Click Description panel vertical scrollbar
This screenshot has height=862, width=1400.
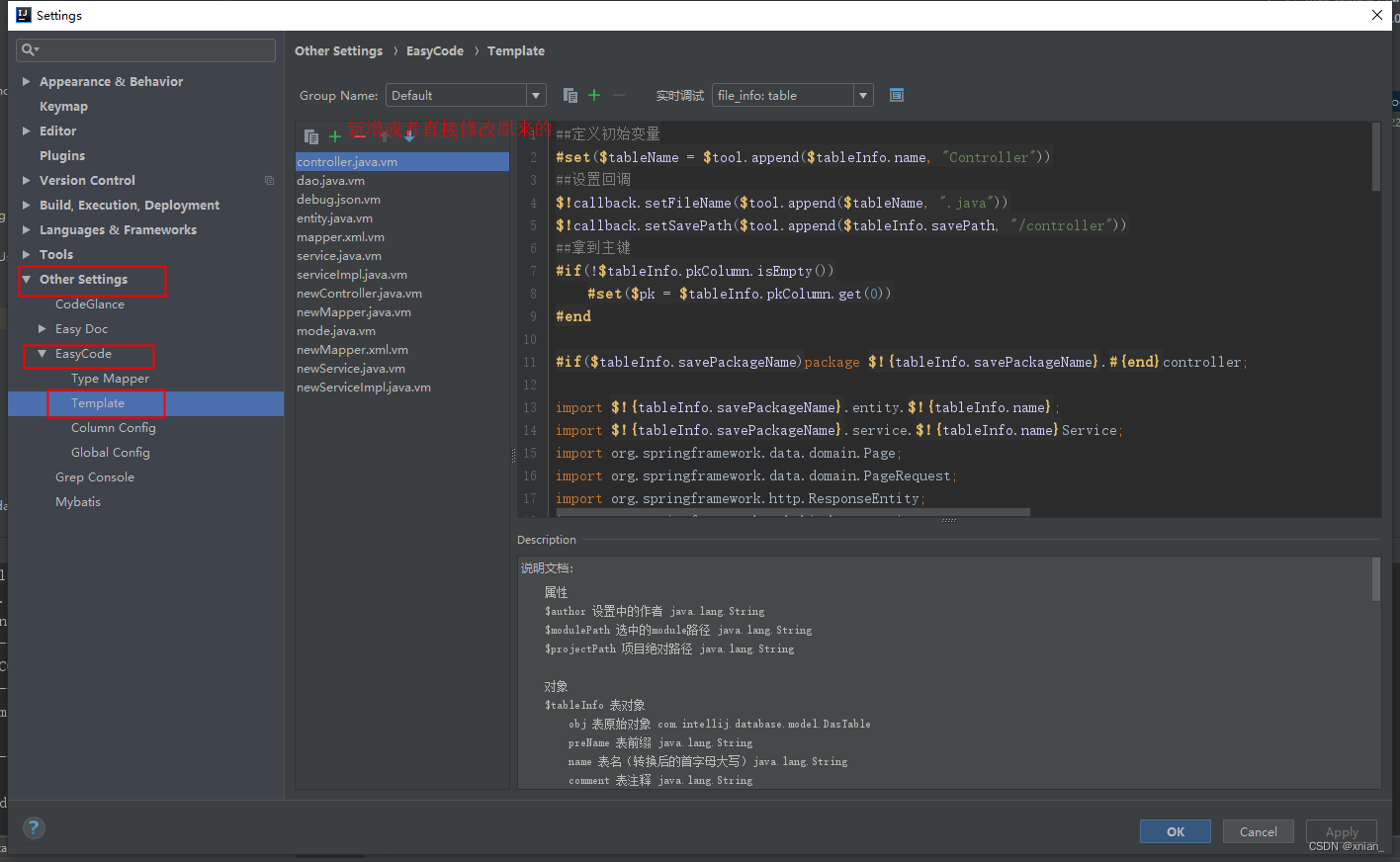coord(1376,579)
